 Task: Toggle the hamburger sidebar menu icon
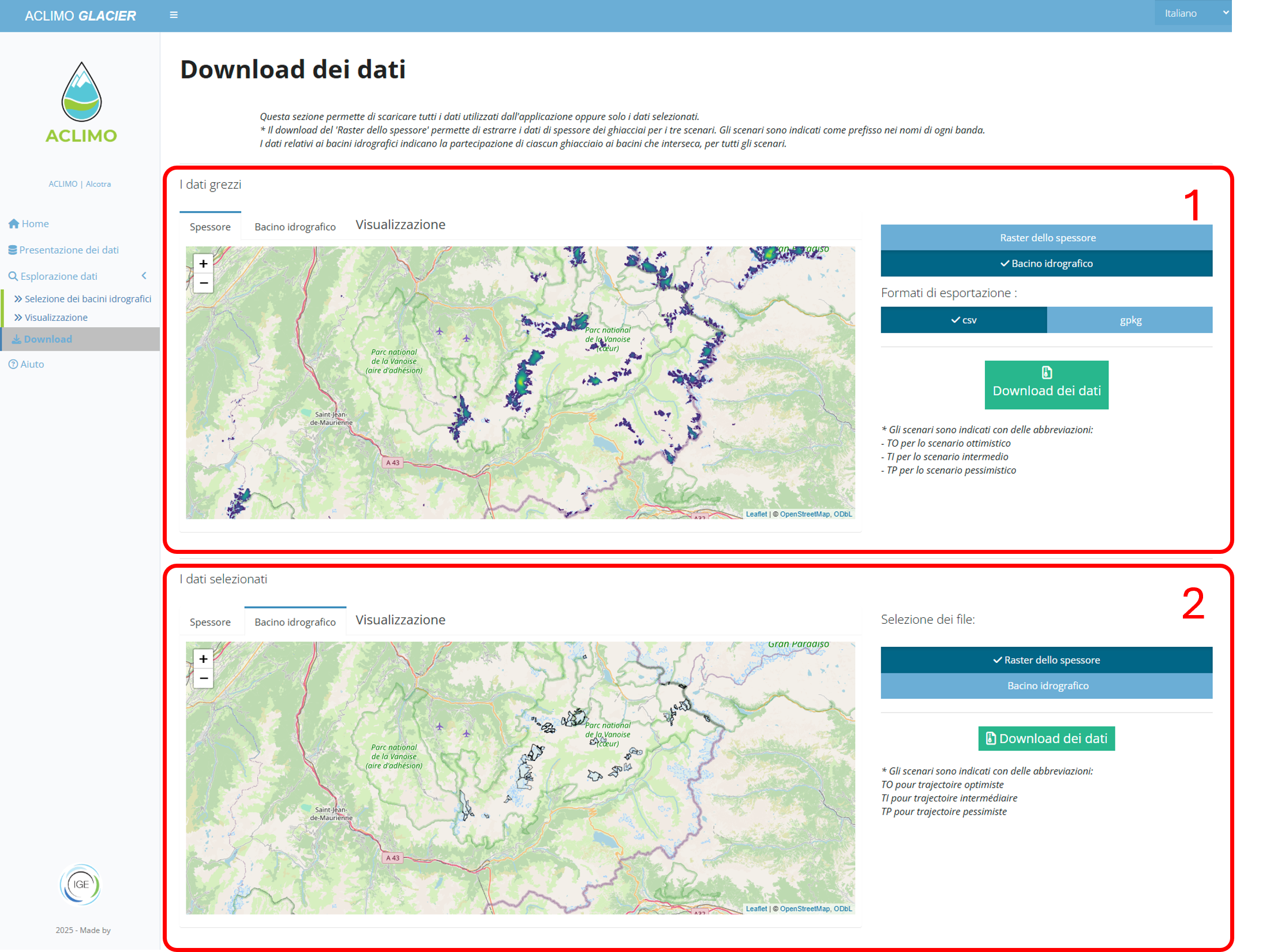174,16
